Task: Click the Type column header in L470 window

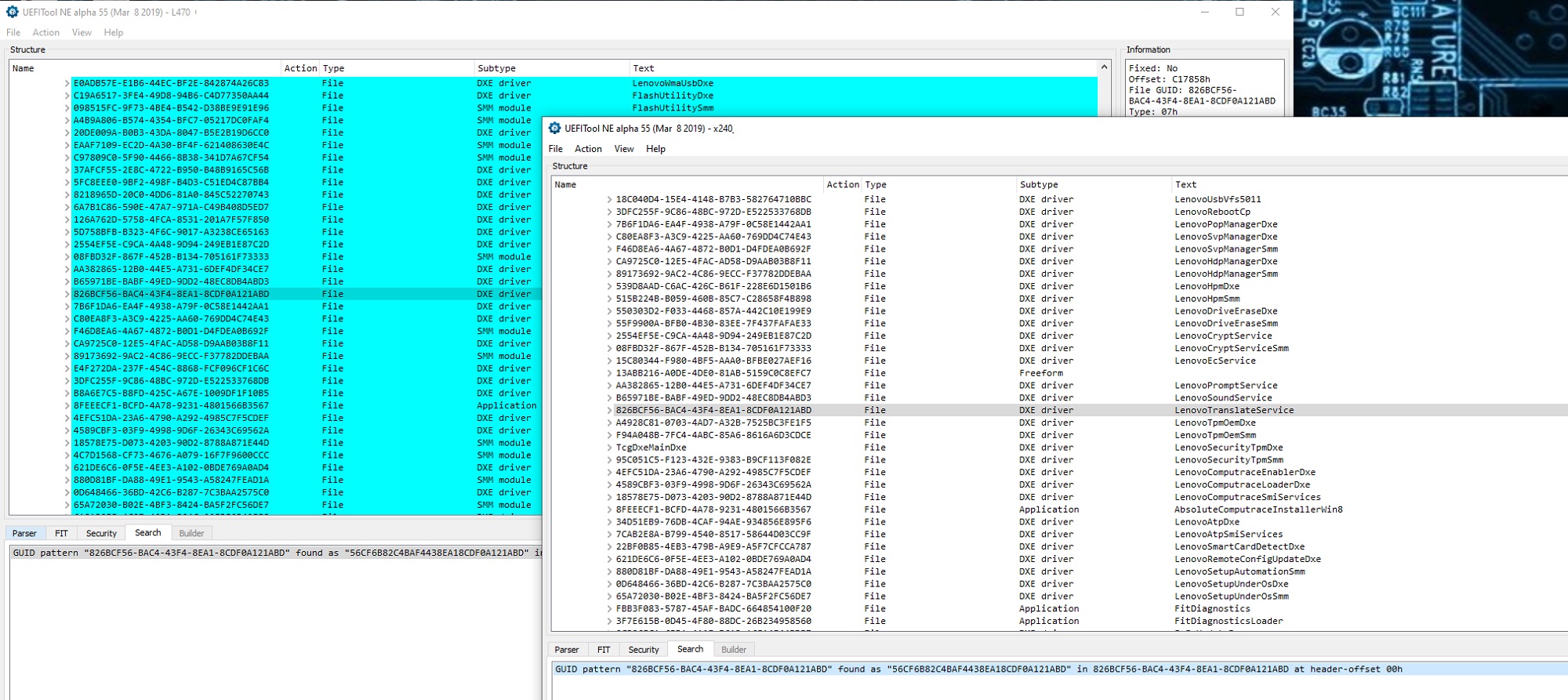Action: (x=397, y=68)
